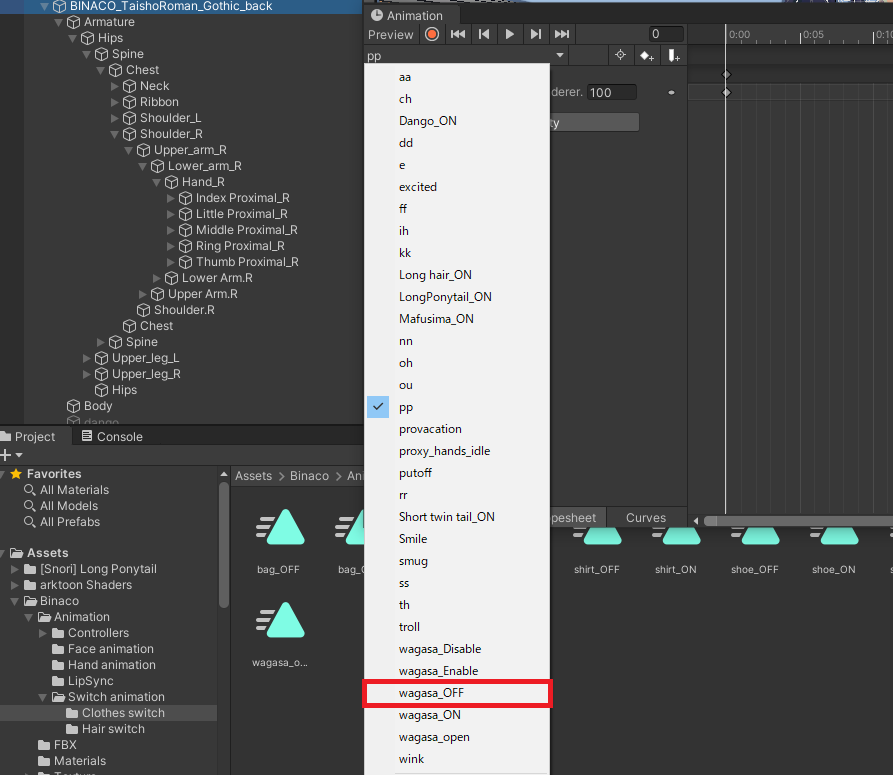
Task: Open the add asset plus dropdown
Action: pos(11,455)
